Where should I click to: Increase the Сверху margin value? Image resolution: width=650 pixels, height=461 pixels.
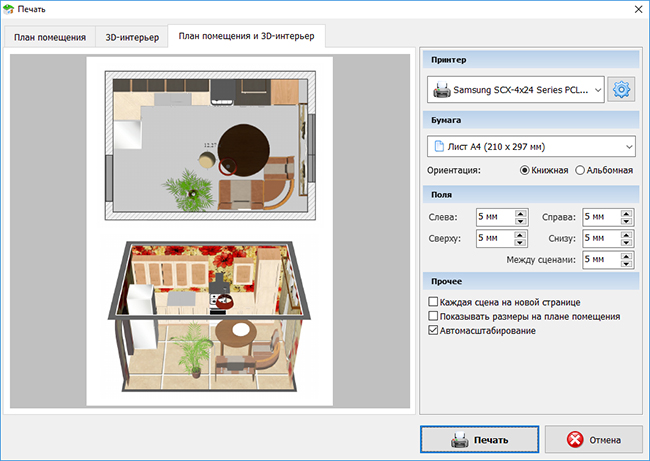(521, 235)
